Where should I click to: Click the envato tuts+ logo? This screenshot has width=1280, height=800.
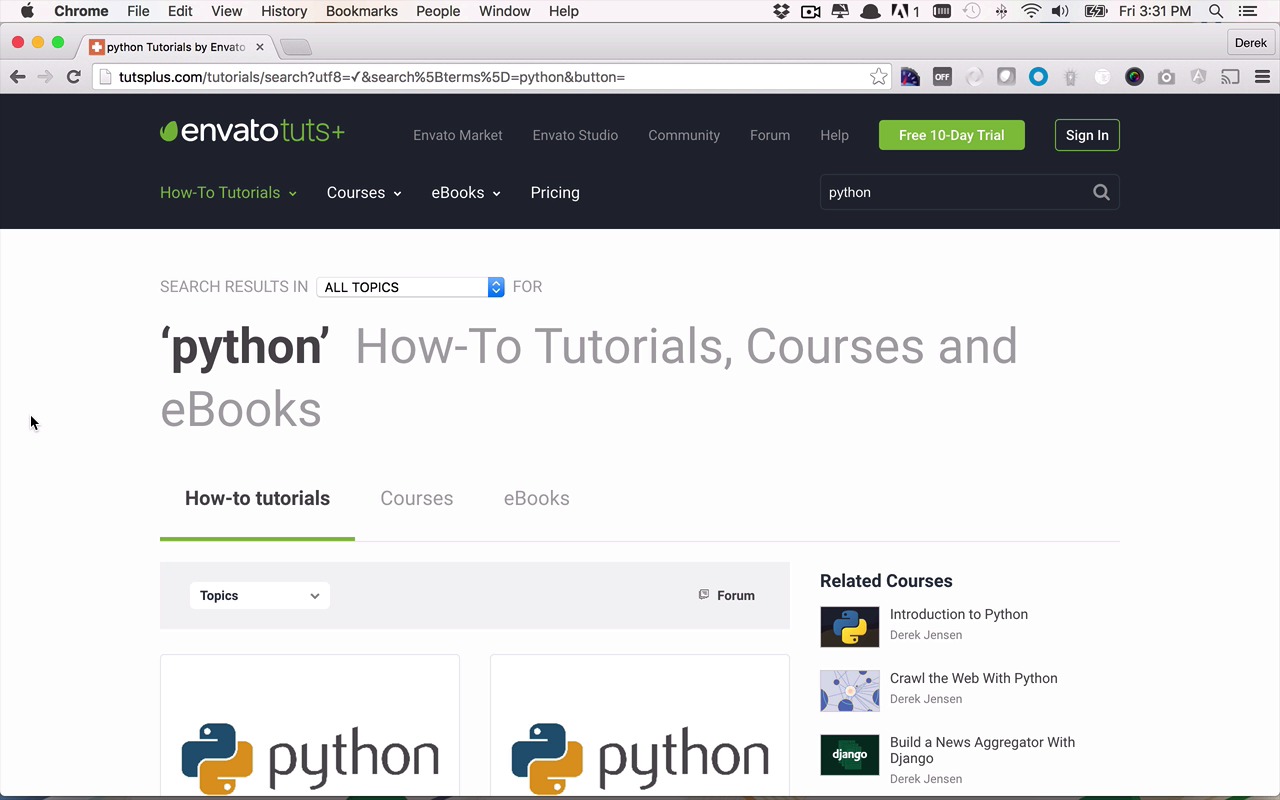pyautogui.click(x=252, y=131)
